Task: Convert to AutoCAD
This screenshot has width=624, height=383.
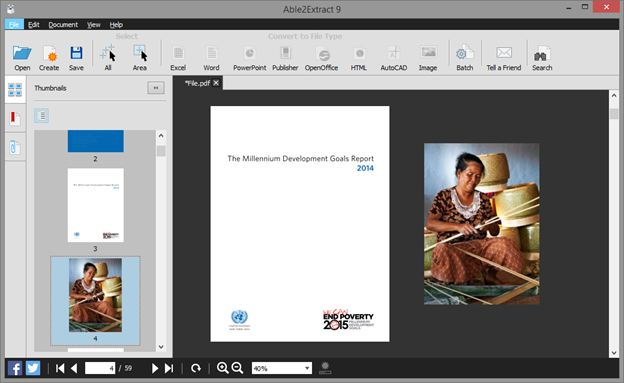Action: [x=394, y=58]
